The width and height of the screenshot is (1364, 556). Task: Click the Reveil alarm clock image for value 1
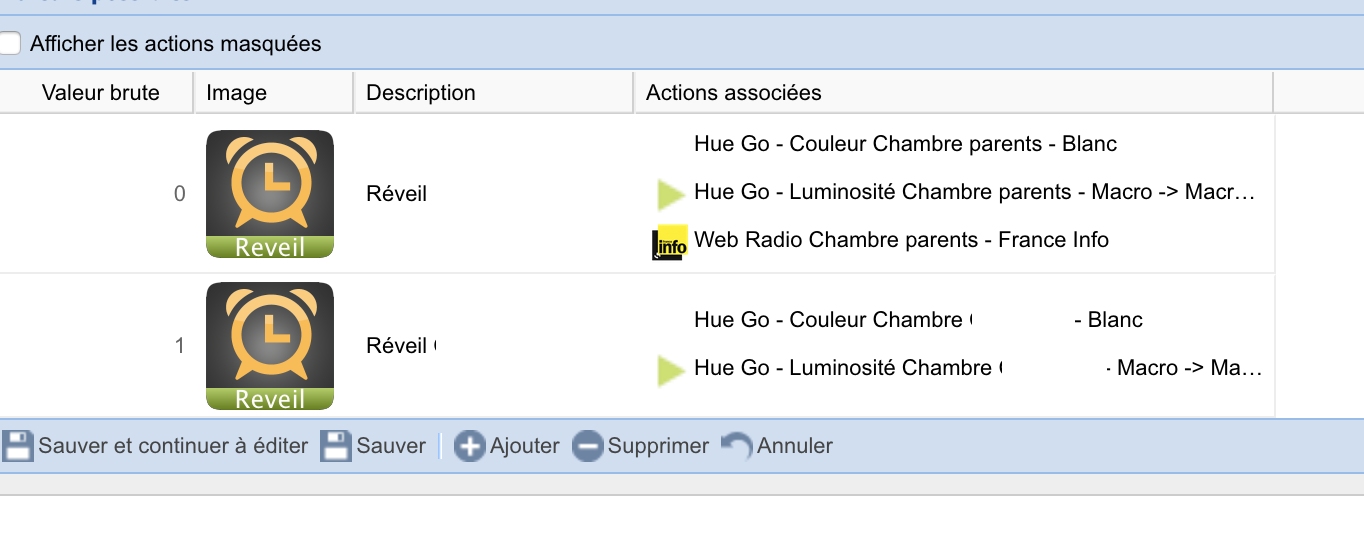(270, 346)
